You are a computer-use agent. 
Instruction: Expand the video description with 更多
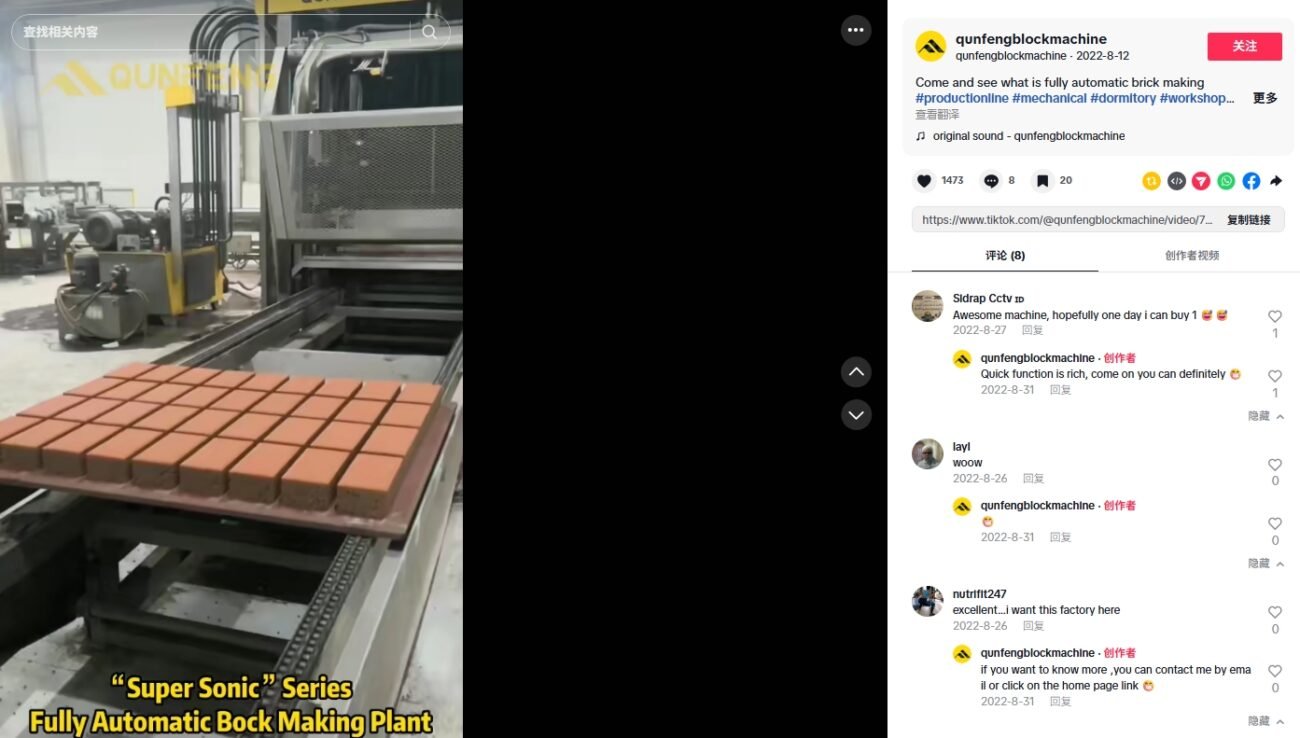click(x=1265, y=98)
